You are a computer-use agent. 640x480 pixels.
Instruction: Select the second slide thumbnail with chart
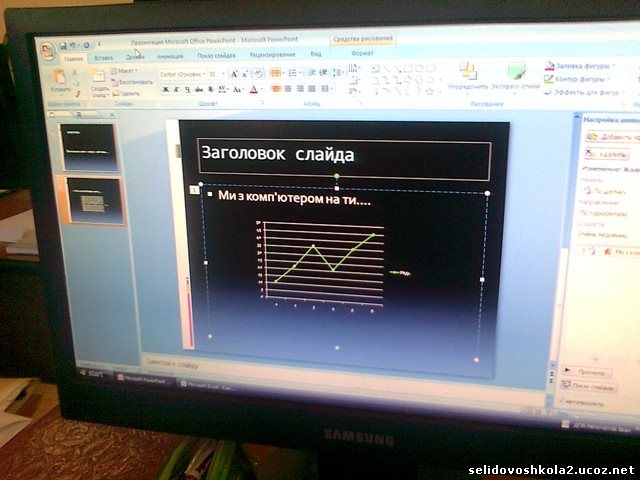[95, 201]
